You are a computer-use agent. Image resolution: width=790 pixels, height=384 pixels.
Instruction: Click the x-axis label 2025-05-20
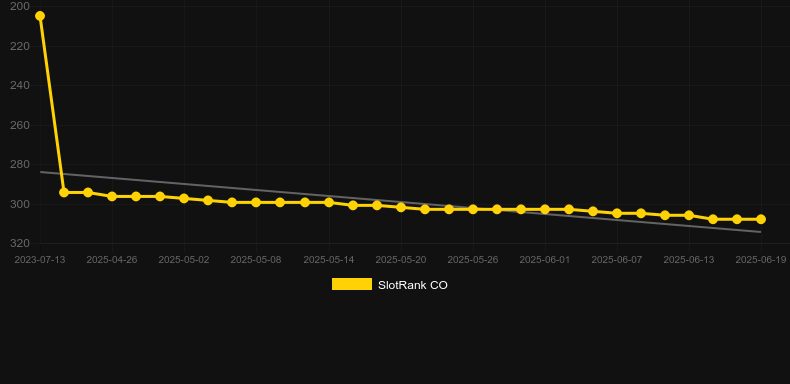401,260
